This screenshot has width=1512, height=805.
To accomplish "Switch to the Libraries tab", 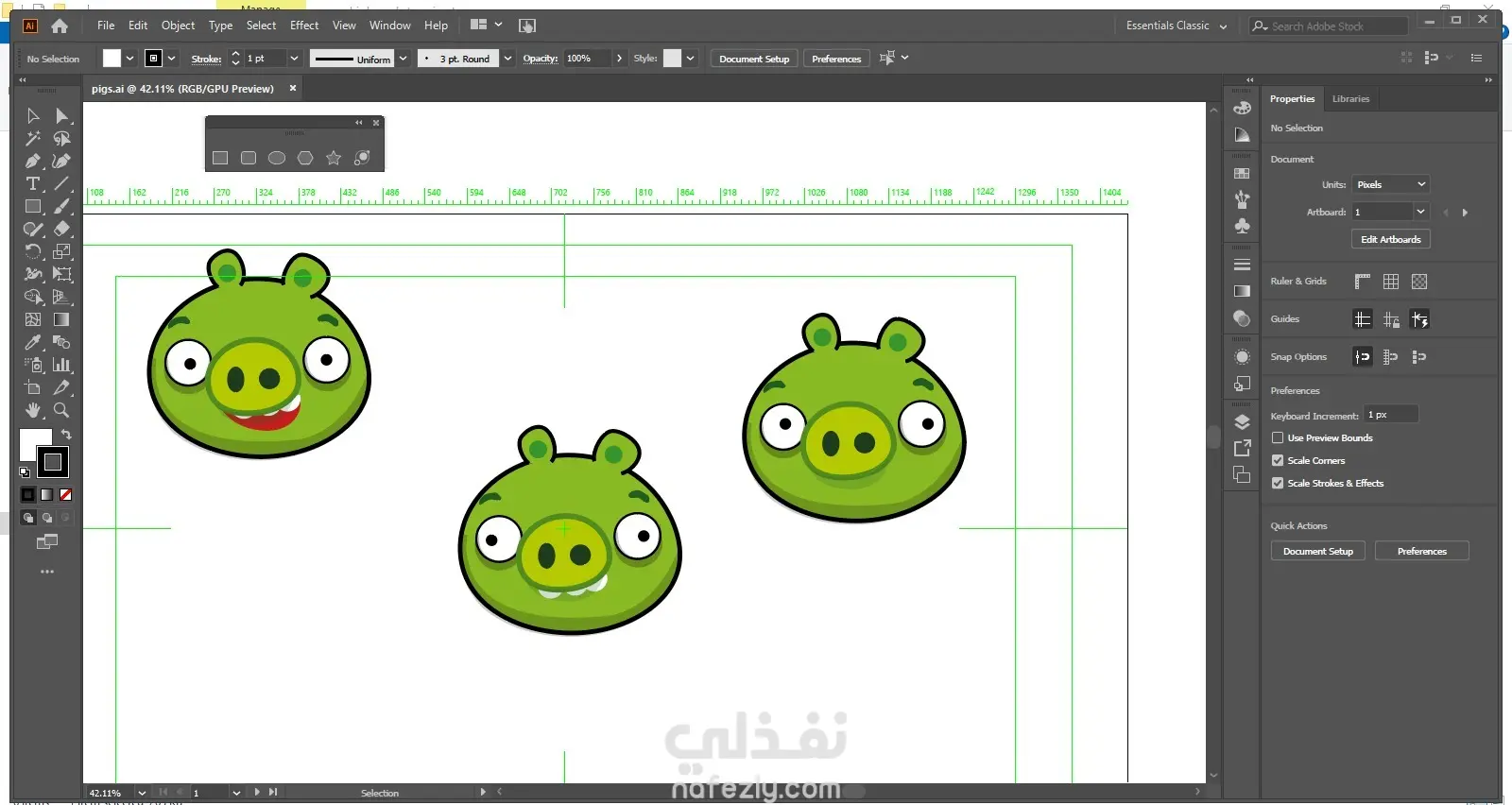I will (x=1350, y=98).
